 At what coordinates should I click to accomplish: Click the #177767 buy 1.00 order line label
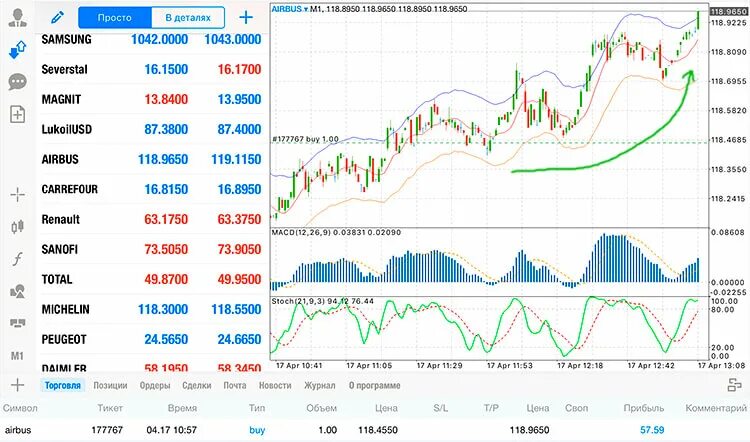coord(305,139)
